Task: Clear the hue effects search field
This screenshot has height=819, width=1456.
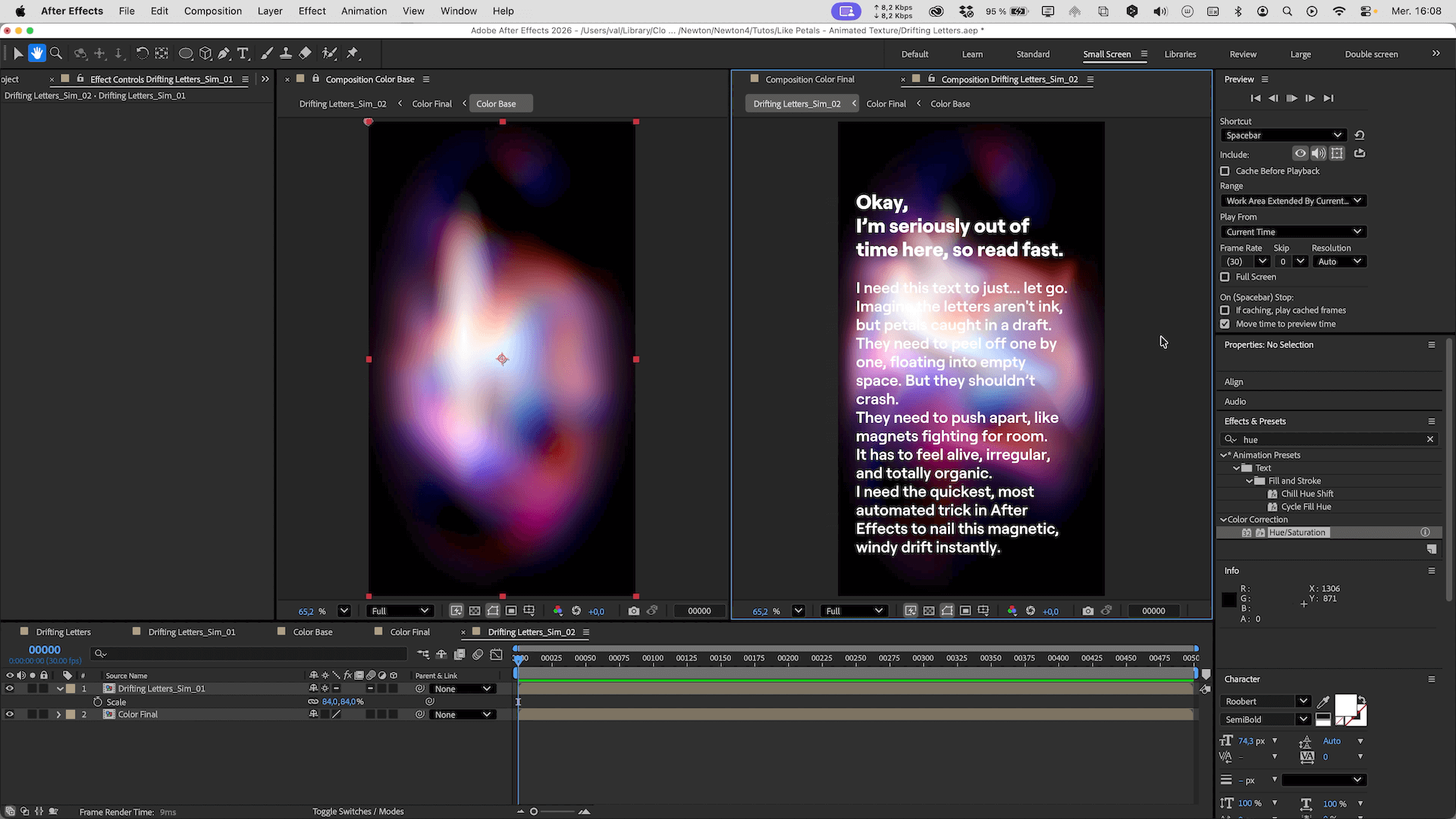Action: [1430, 440]
